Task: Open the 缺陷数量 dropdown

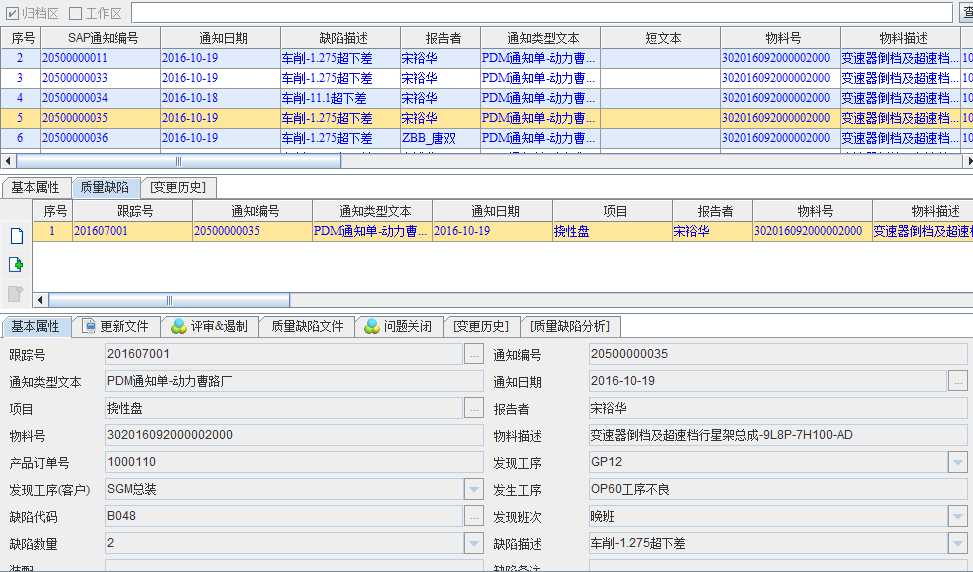Action: [474, 543]
